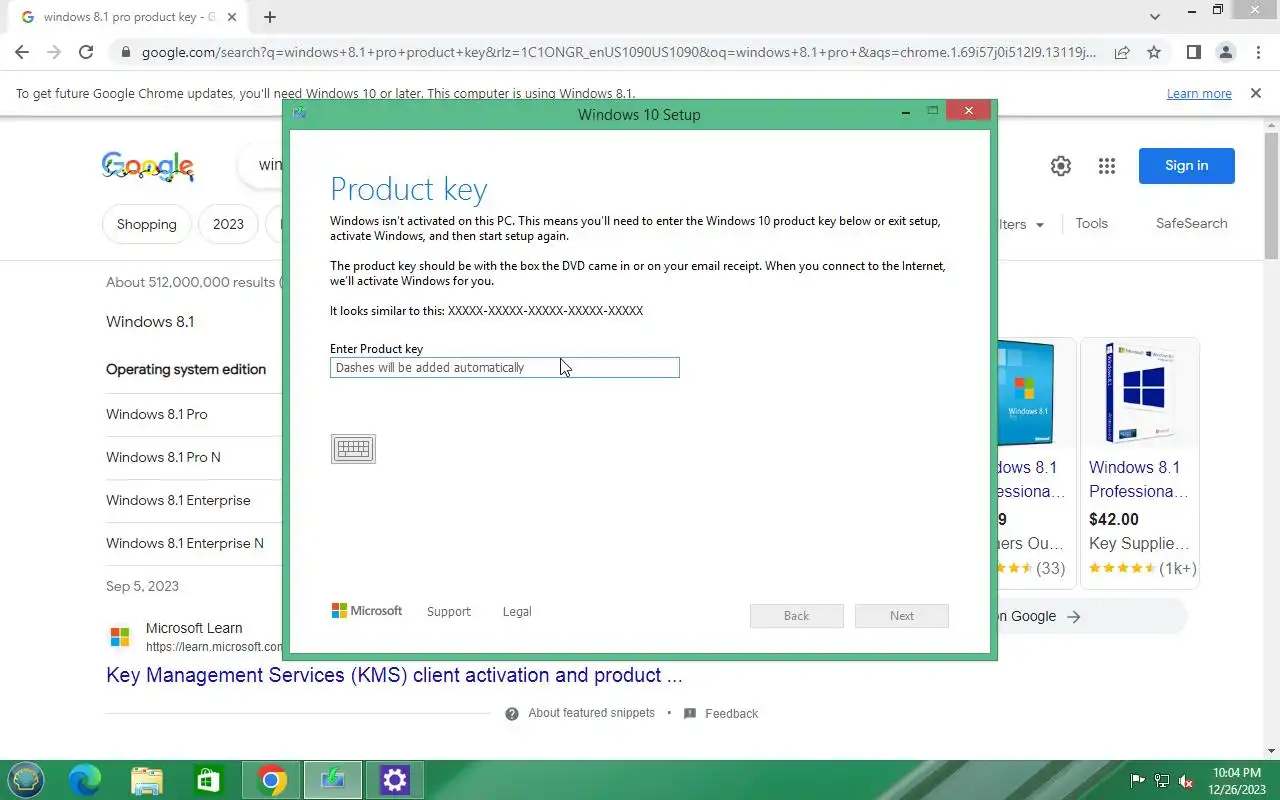This screenshot has width=1280, height=800.
Task: Click the Setup window title bar icon
Action: (x=299, y=113)
